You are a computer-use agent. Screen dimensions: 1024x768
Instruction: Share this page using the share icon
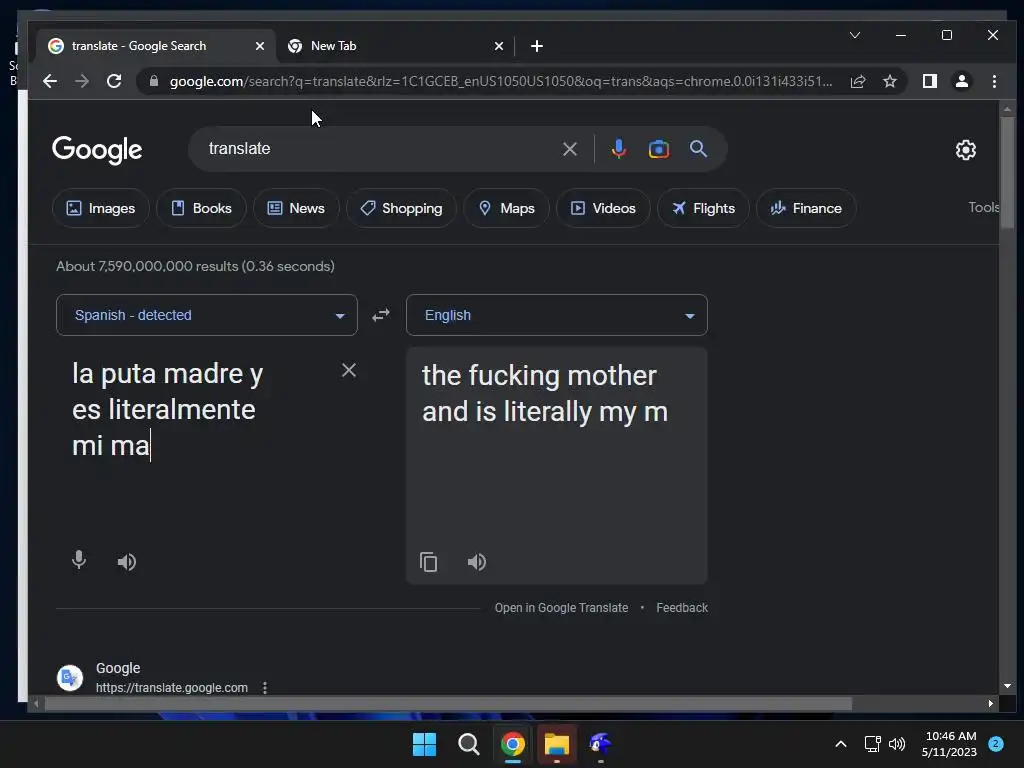(857, 81)
